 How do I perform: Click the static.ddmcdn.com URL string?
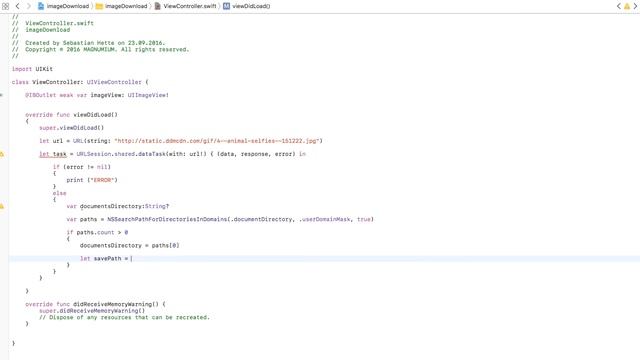(217, 141)
